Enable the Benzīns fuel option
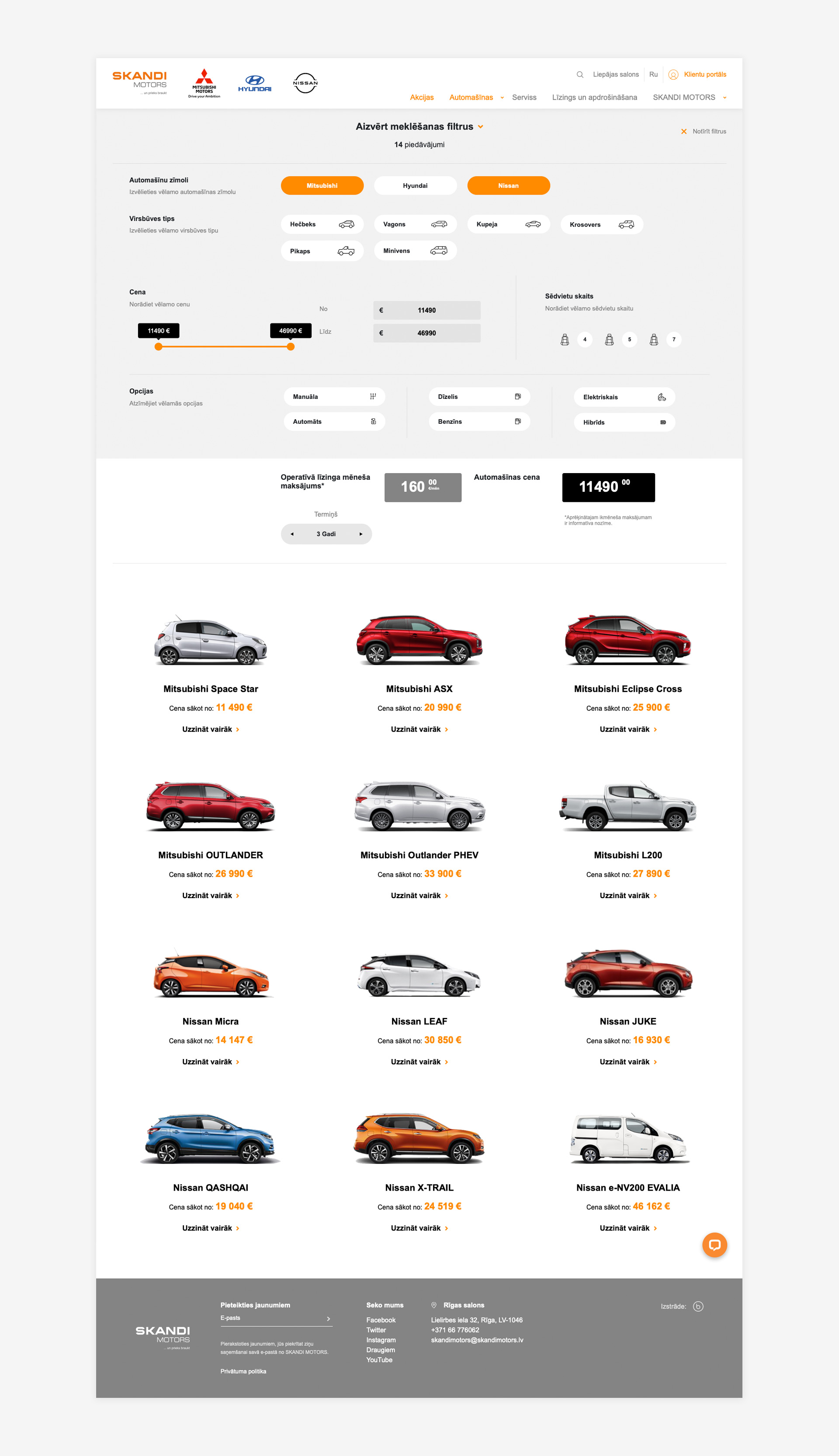 [479, 421]
